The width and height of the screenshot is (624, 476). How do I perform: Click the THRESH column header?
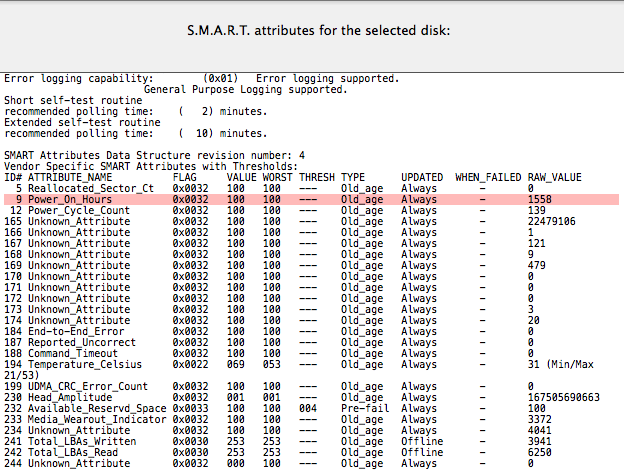317,178
